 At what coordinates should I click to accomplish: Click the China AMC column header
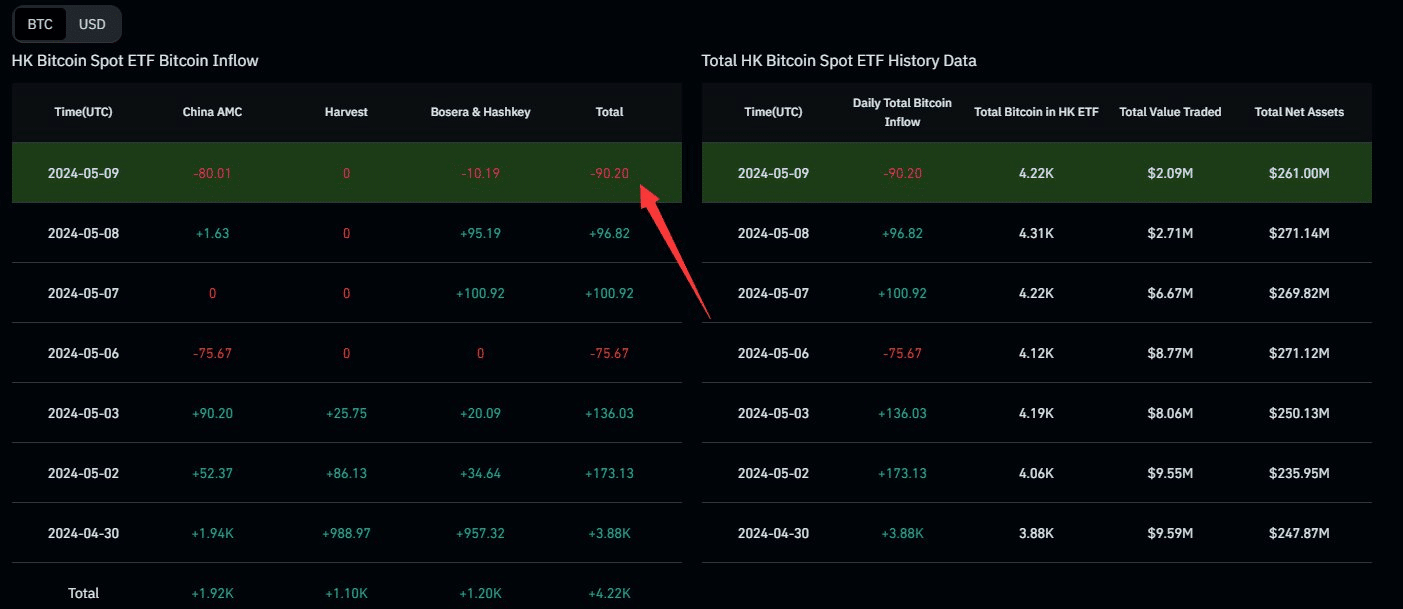[212, 112]
